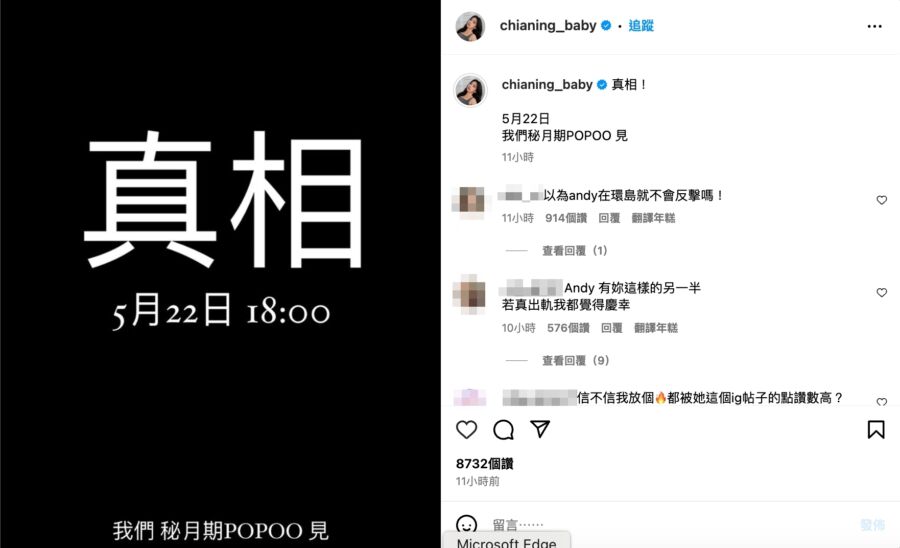900x548 pixels.
Task: Save the post with the bookmark icon
Action: (x=875, y=429)
